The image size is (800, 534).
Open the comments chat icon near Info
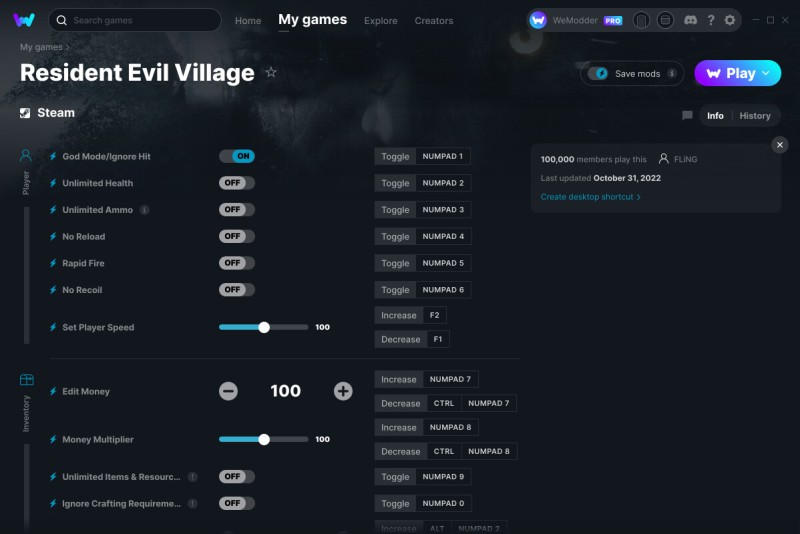pos(687,115)
